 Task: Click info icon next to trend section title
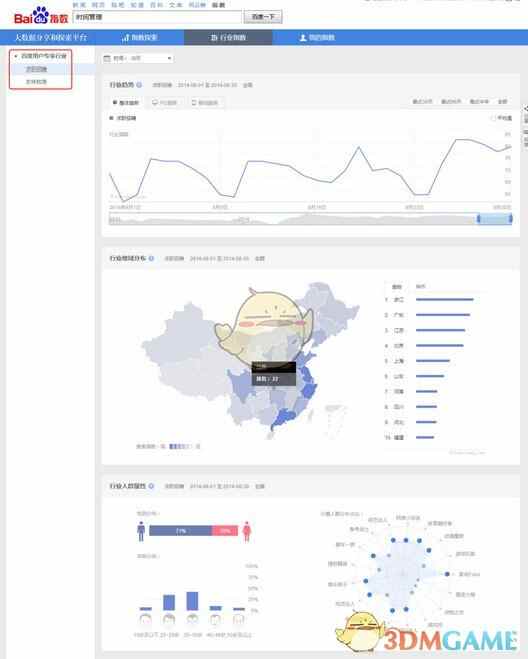point(139,85)
